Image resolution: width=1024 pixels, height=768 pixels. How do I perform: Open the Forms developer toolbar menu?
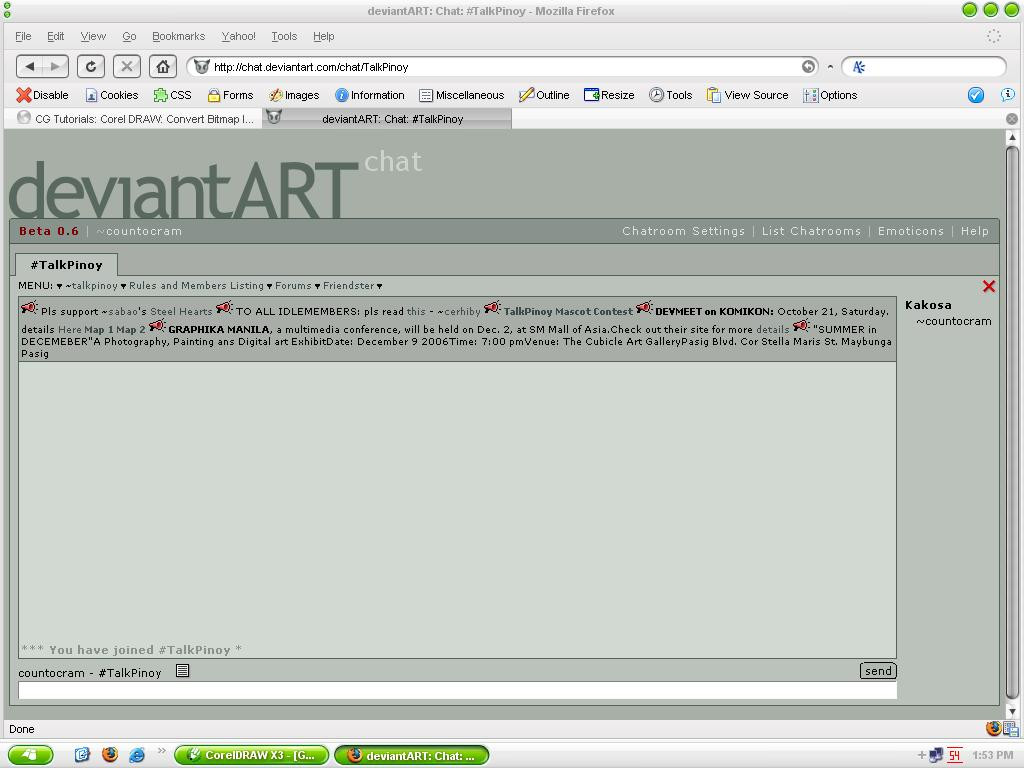[231, 95]
